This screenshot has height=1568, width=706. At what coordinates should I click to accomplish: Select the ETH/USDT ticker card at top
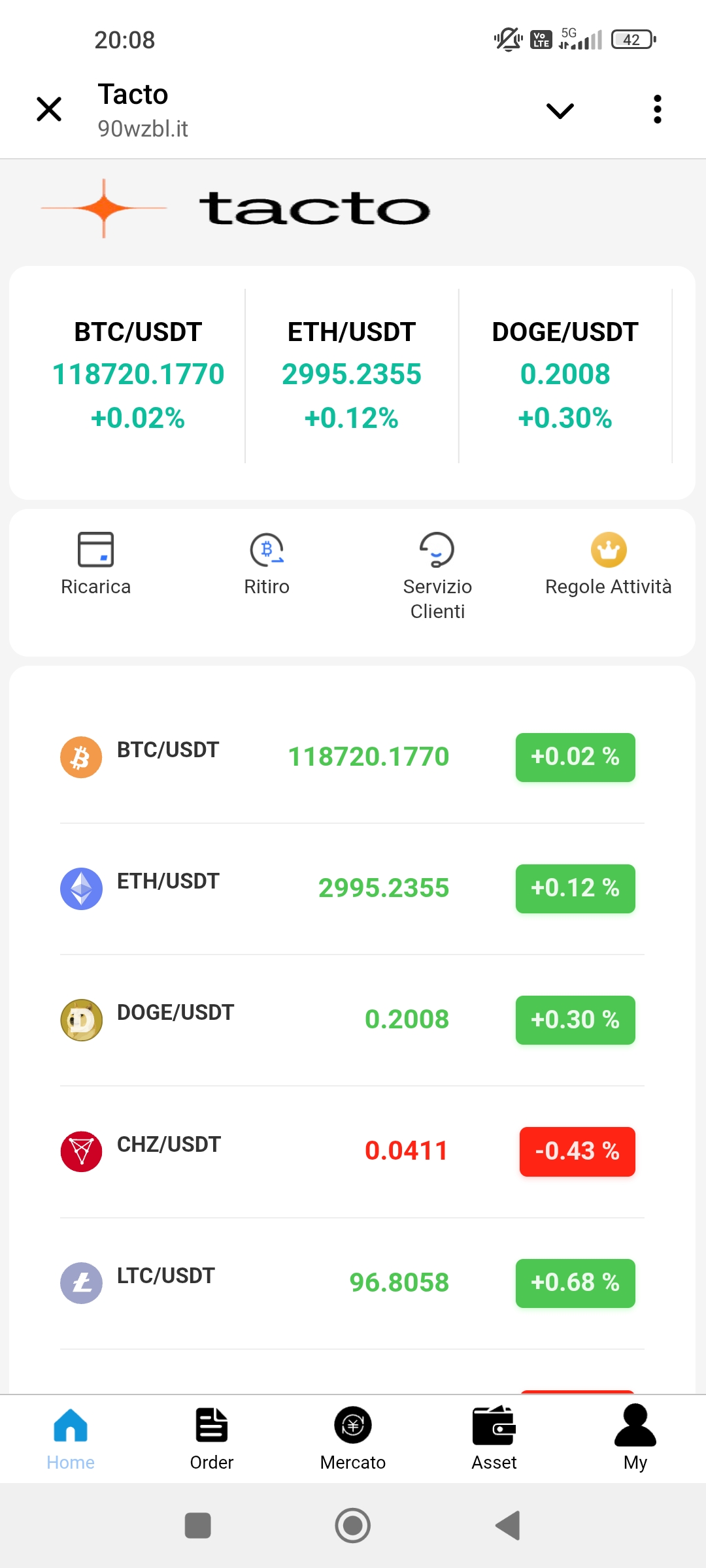pos(352,375)
